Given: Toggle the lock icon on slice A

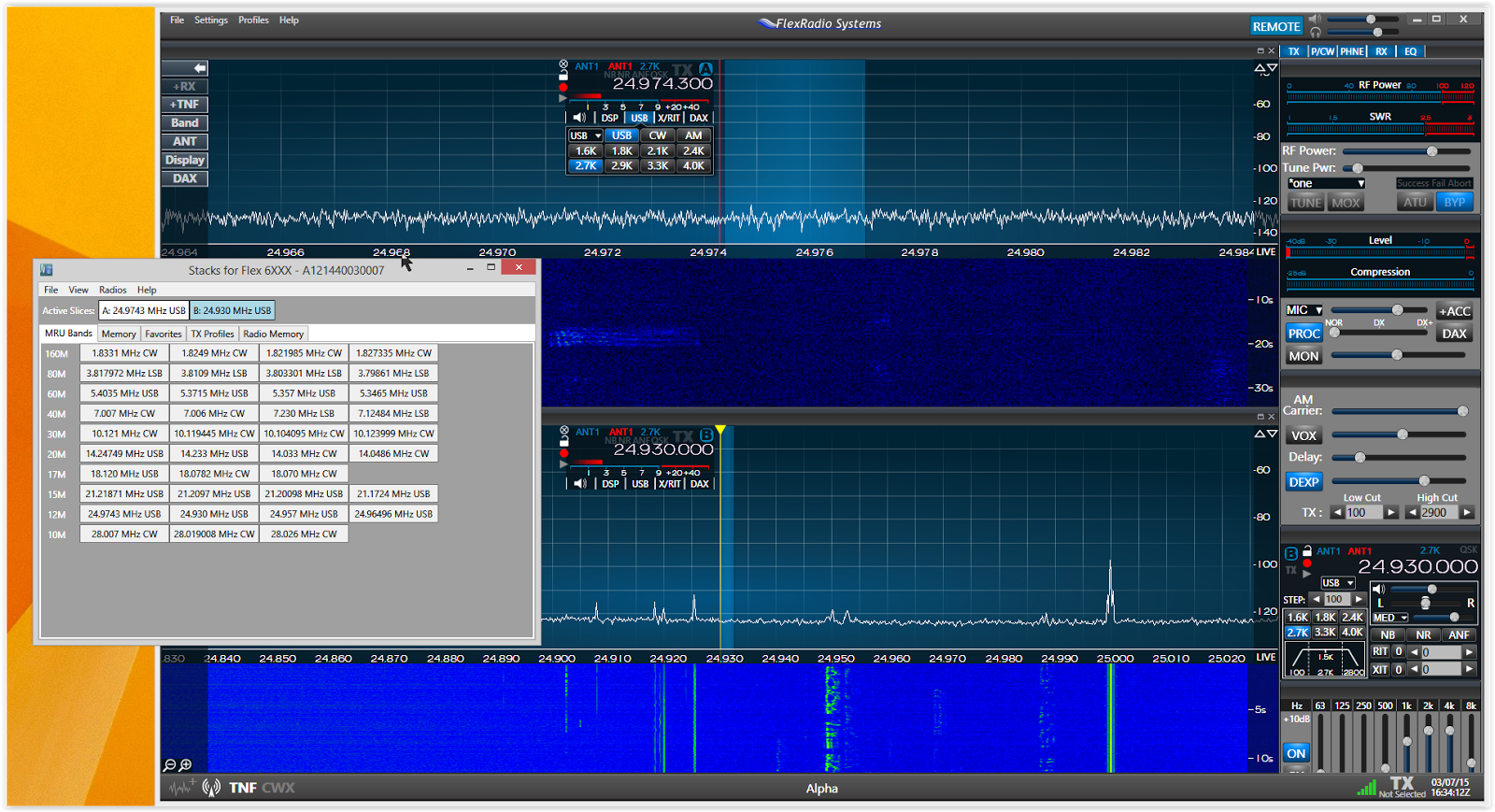Looking at the screenshot, I should (563, 76).
